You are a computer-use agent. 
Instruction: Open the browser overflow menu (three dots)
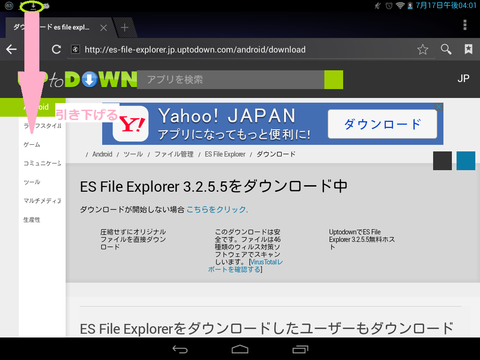tap(465, 25)
